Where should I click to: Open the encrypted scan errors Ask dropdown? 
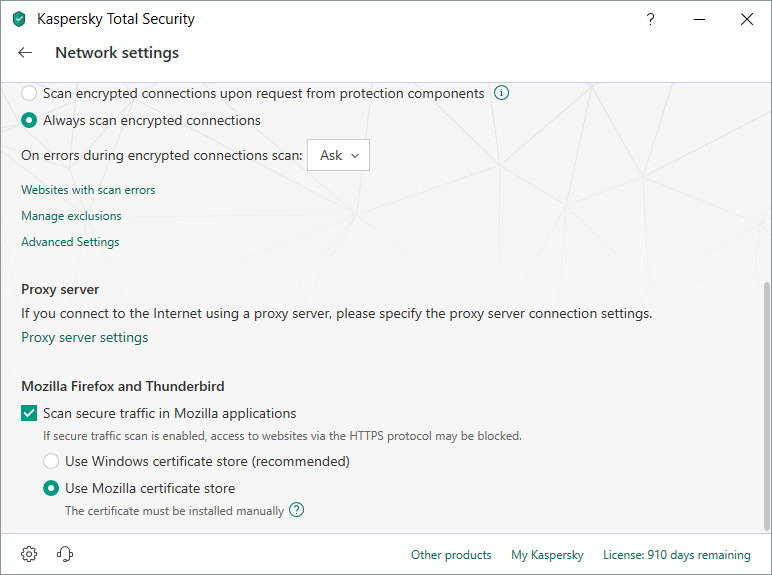(338, 155)
